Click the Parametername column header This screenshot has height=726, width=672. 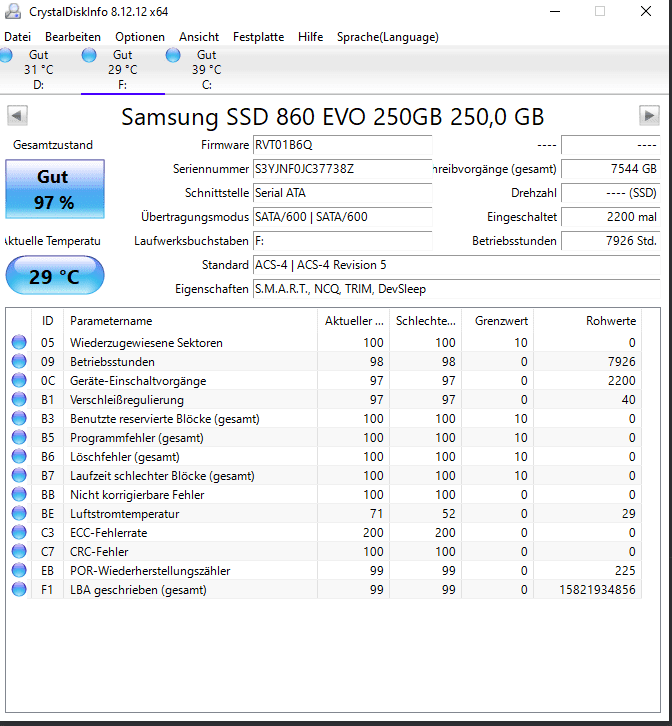190,321
